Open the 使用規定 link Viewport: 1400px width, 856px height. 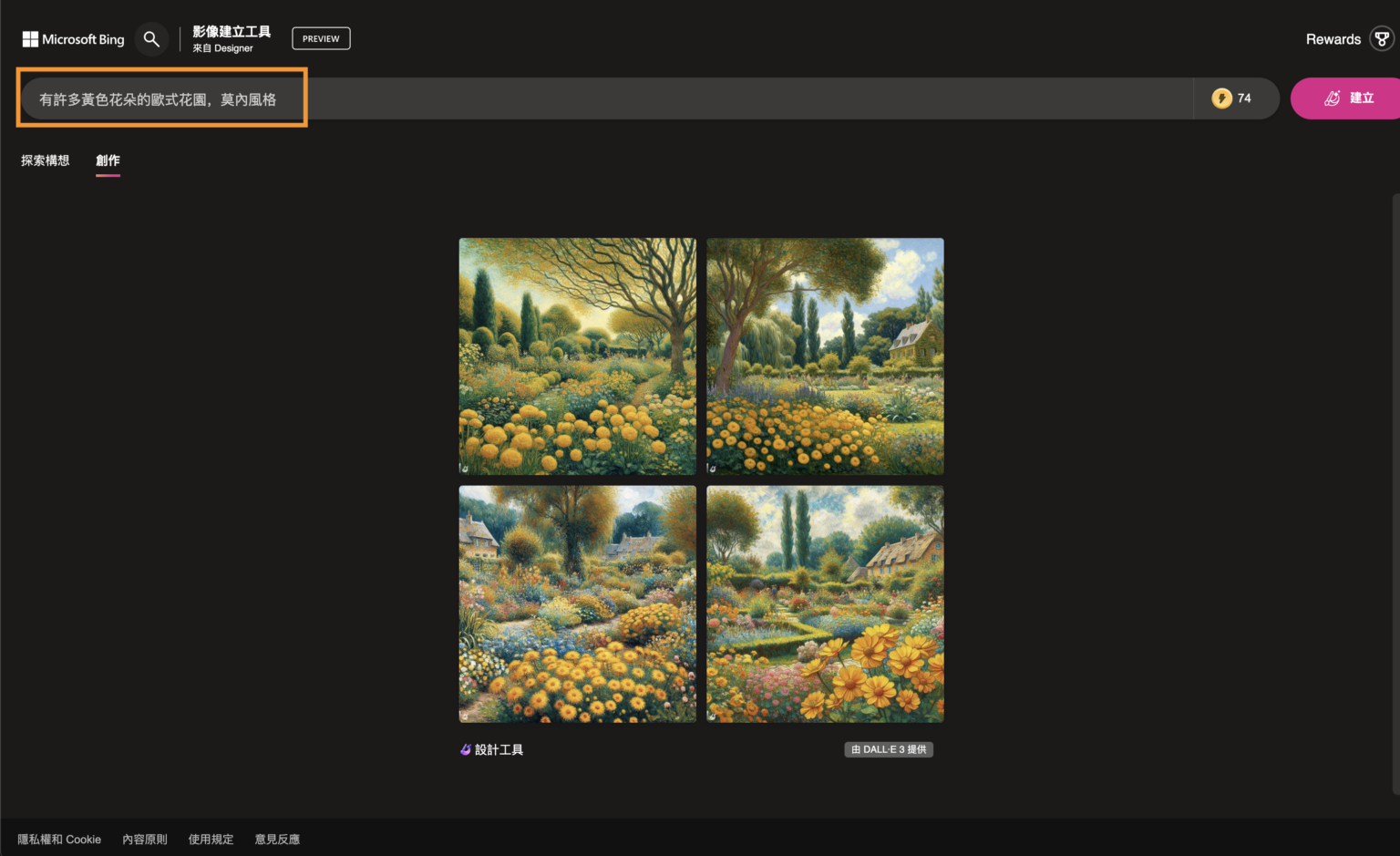[x=211, y=839]
